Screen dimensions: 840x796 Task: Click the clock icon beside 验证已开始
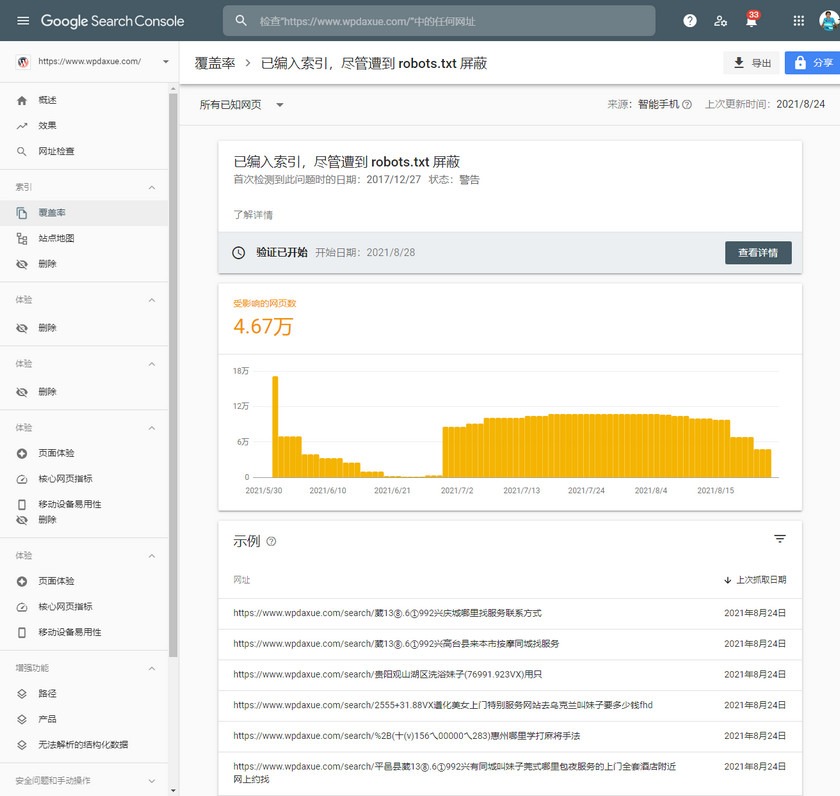[x=238, y=252]
